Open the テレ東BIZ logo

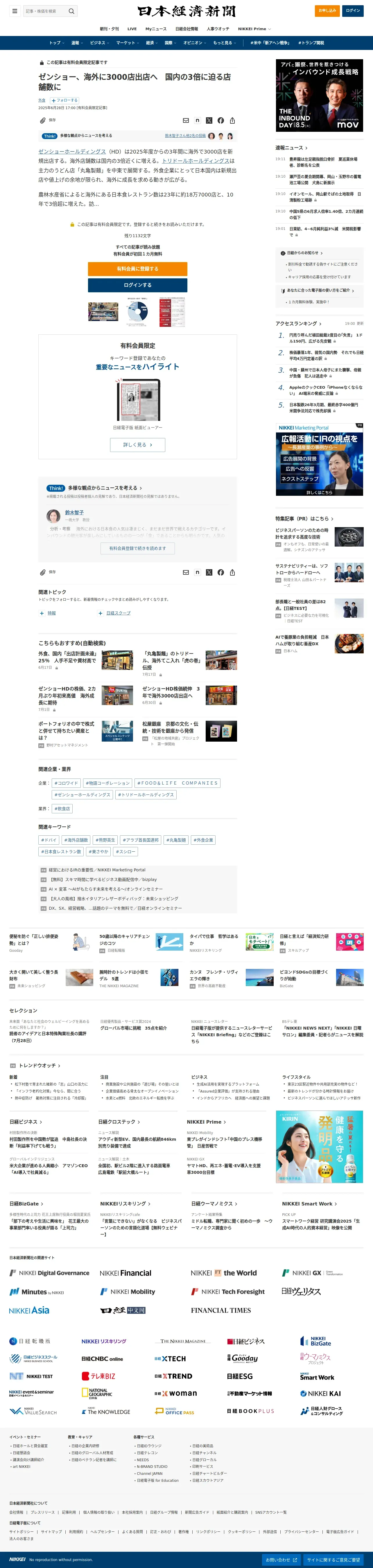coord(99,1376)
